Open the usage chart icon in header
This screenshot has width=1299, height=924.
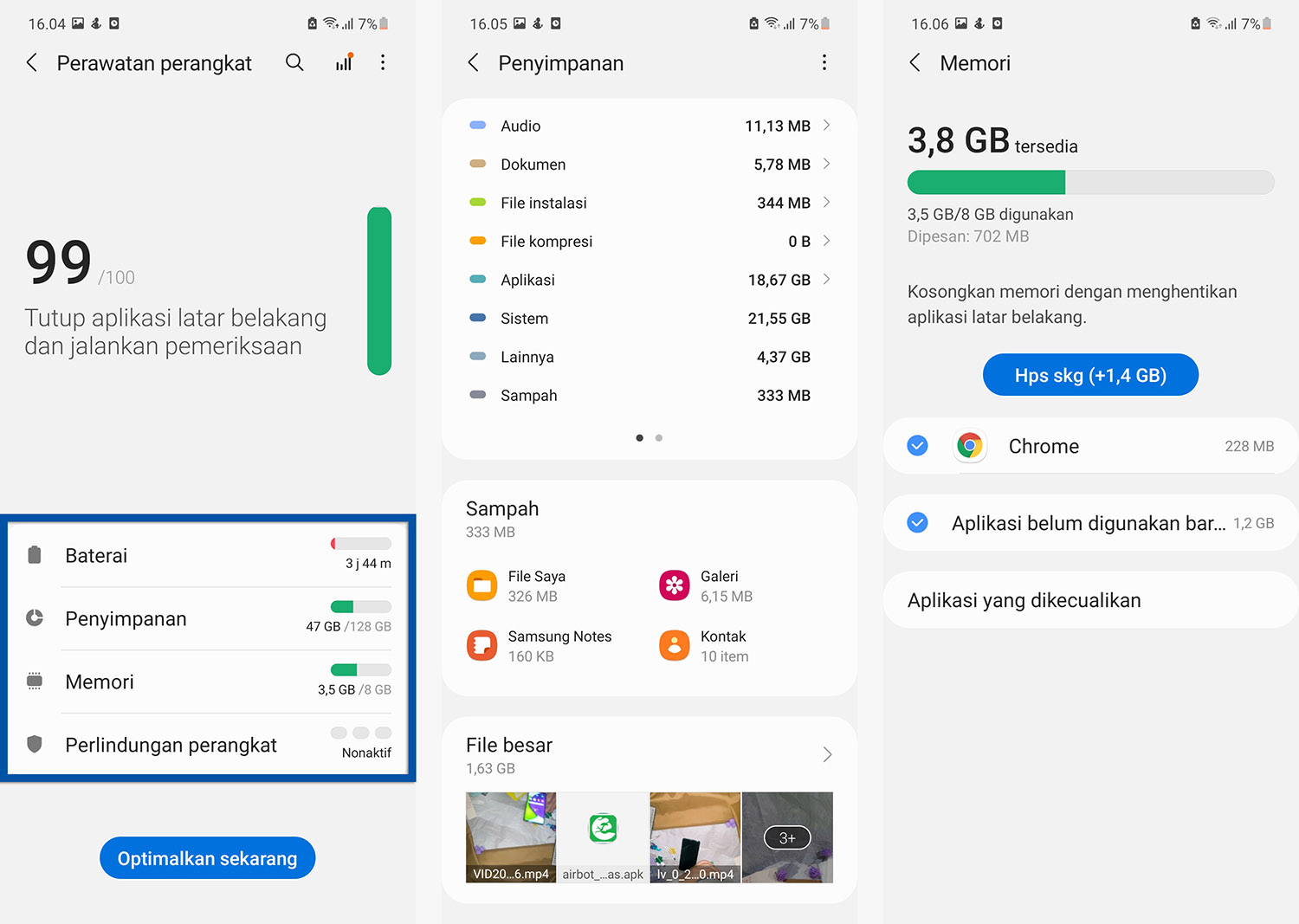[344, 62]
